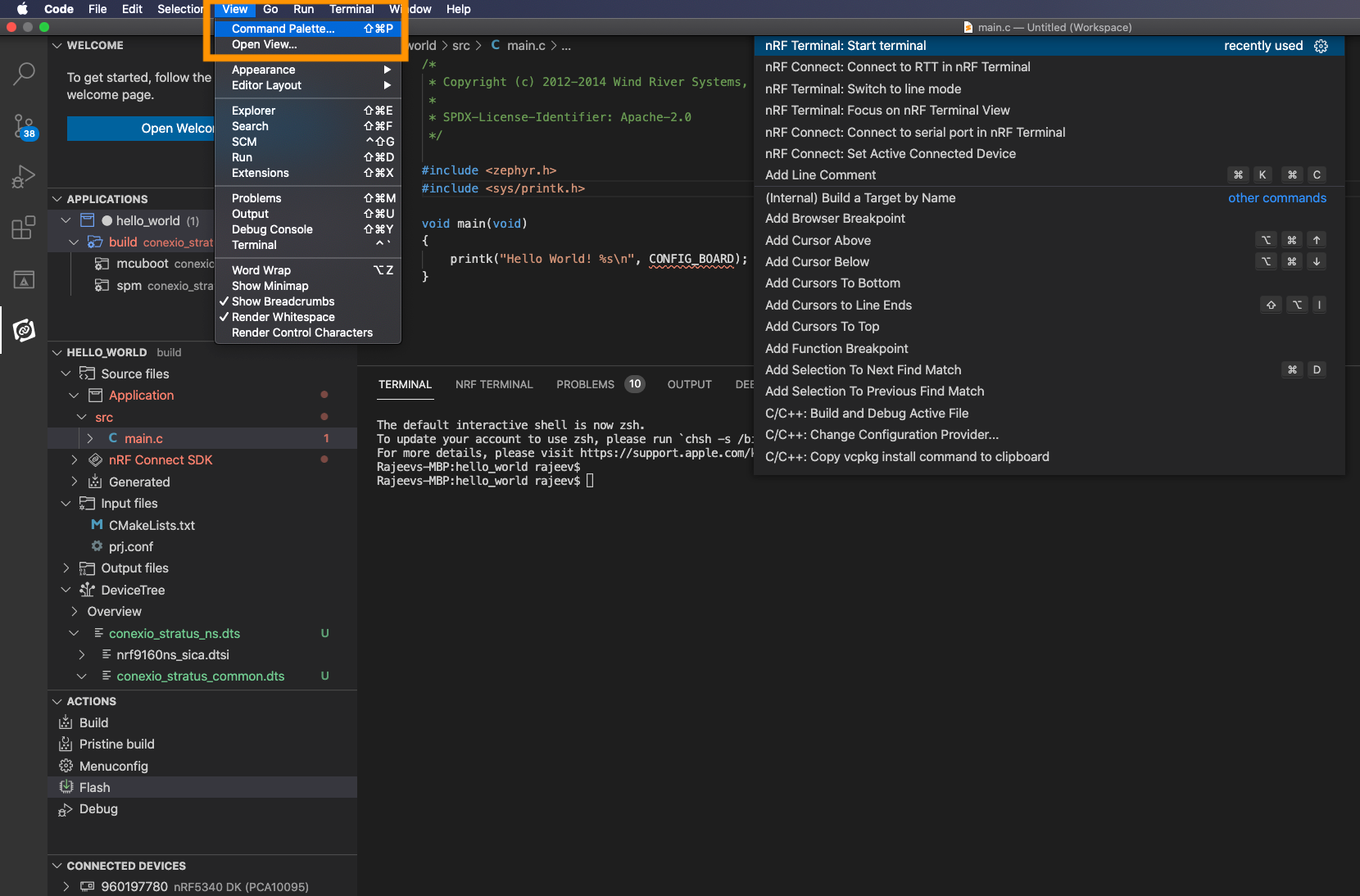Run nRF Terminal: Start terminal command

(x=845, y=46)
